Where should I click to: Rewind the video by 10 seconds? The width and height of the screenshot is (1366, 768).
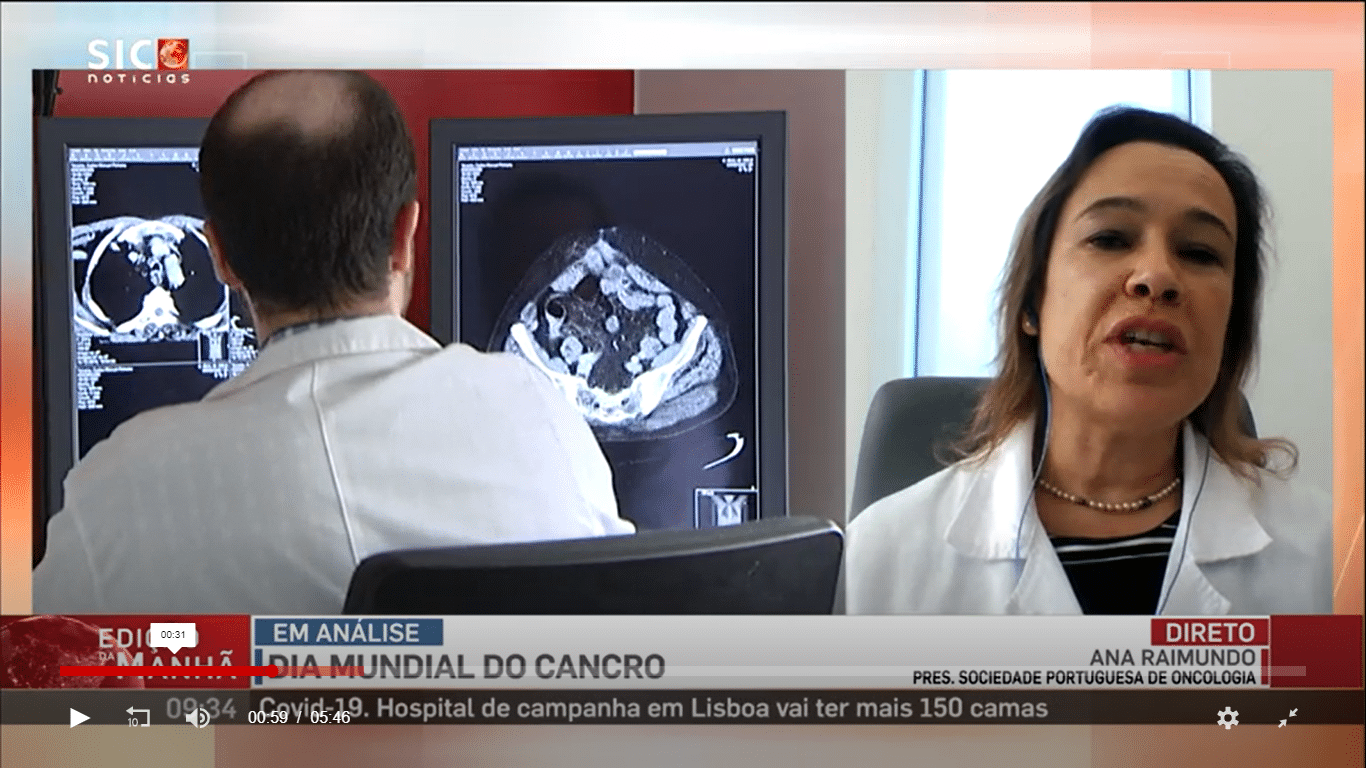point(137,717)
